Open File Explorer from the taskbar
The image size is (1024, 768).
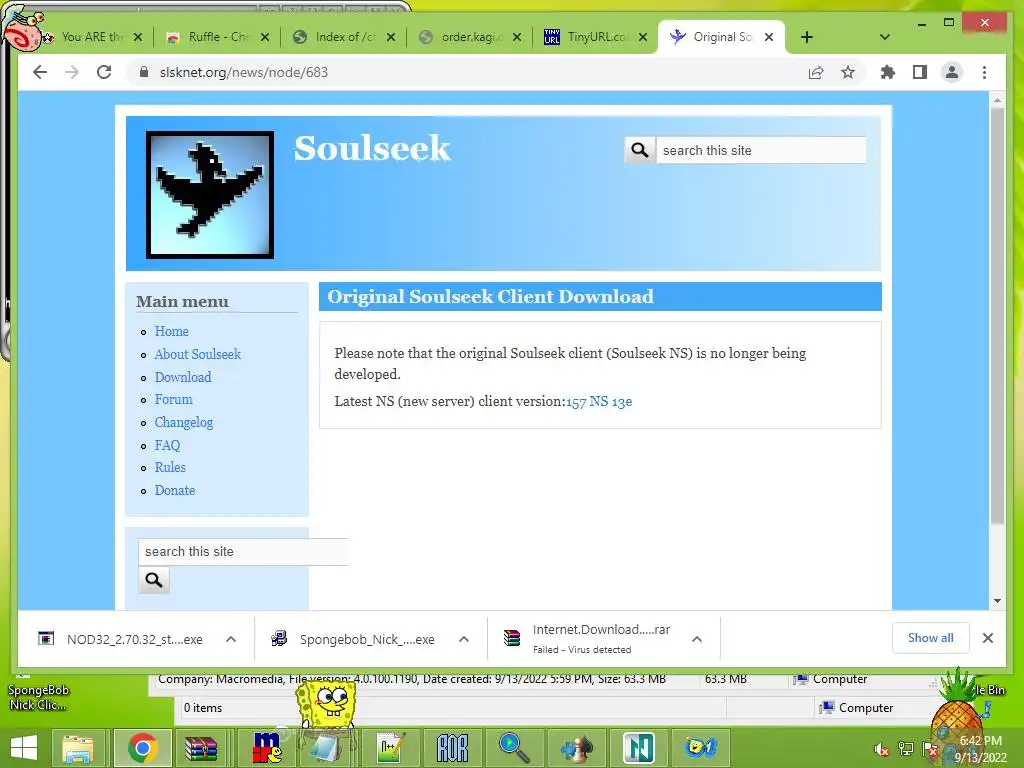pyautogui.click(x=78, y=748)
